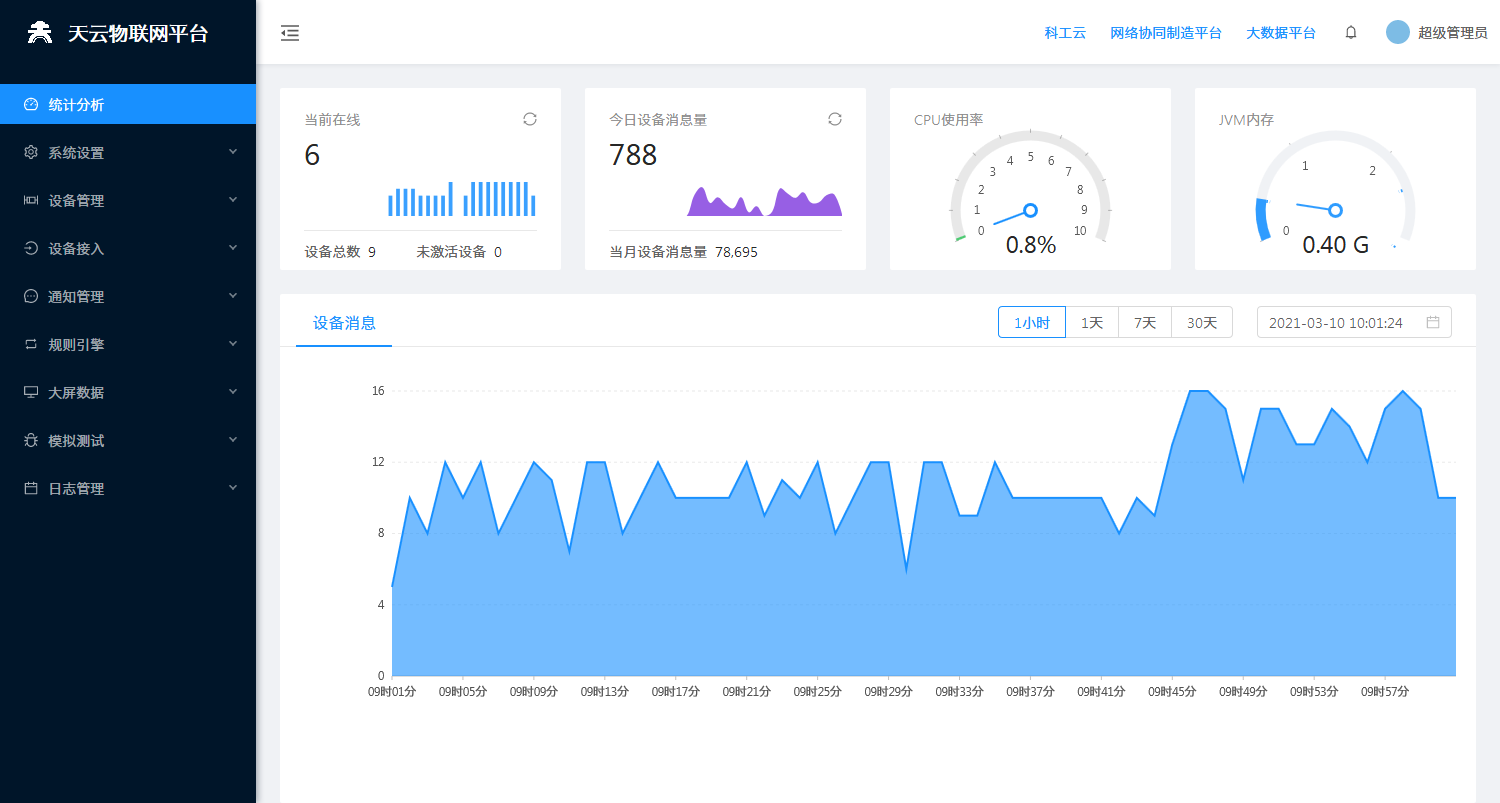Click the 超级管理员 username
This screenshot has width=1500, height=803.
(x=1452, y=33)
